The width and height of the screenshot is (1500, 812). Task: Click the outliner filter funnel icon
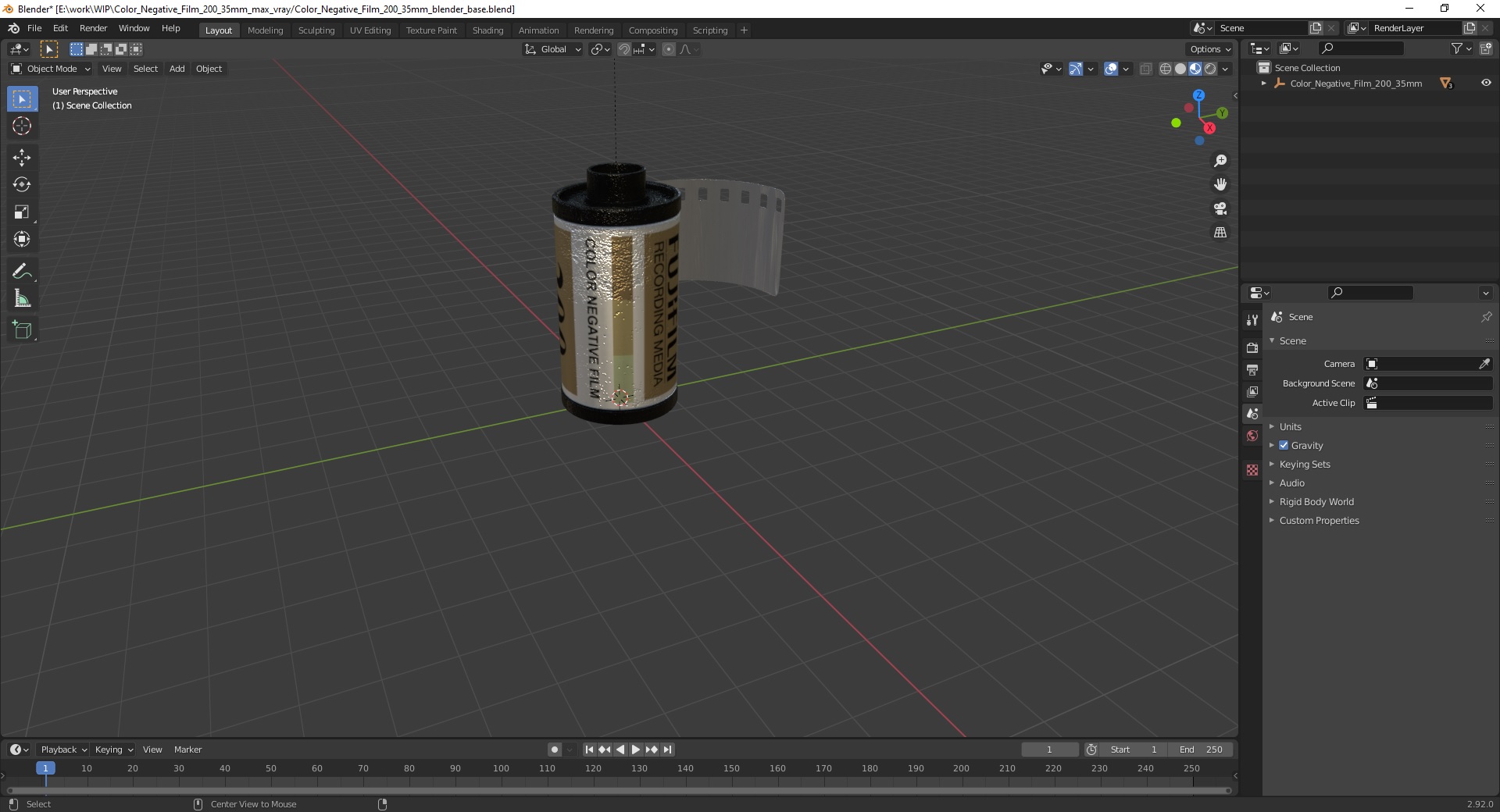1457,48
